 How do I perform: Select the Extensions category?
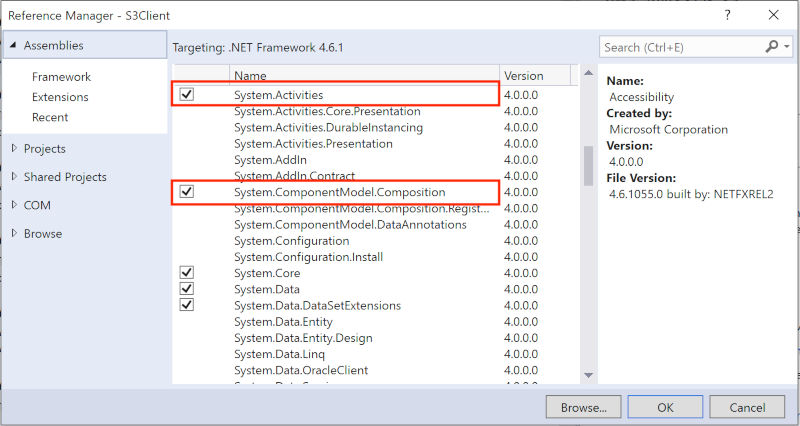(x=60, y=97)
